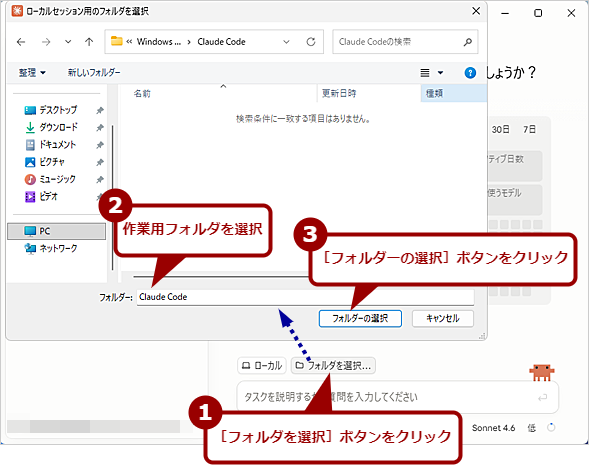Click the send arrow icon in Claude window
This screenshot has width=589, height=465.
click(x=542, y=397)
